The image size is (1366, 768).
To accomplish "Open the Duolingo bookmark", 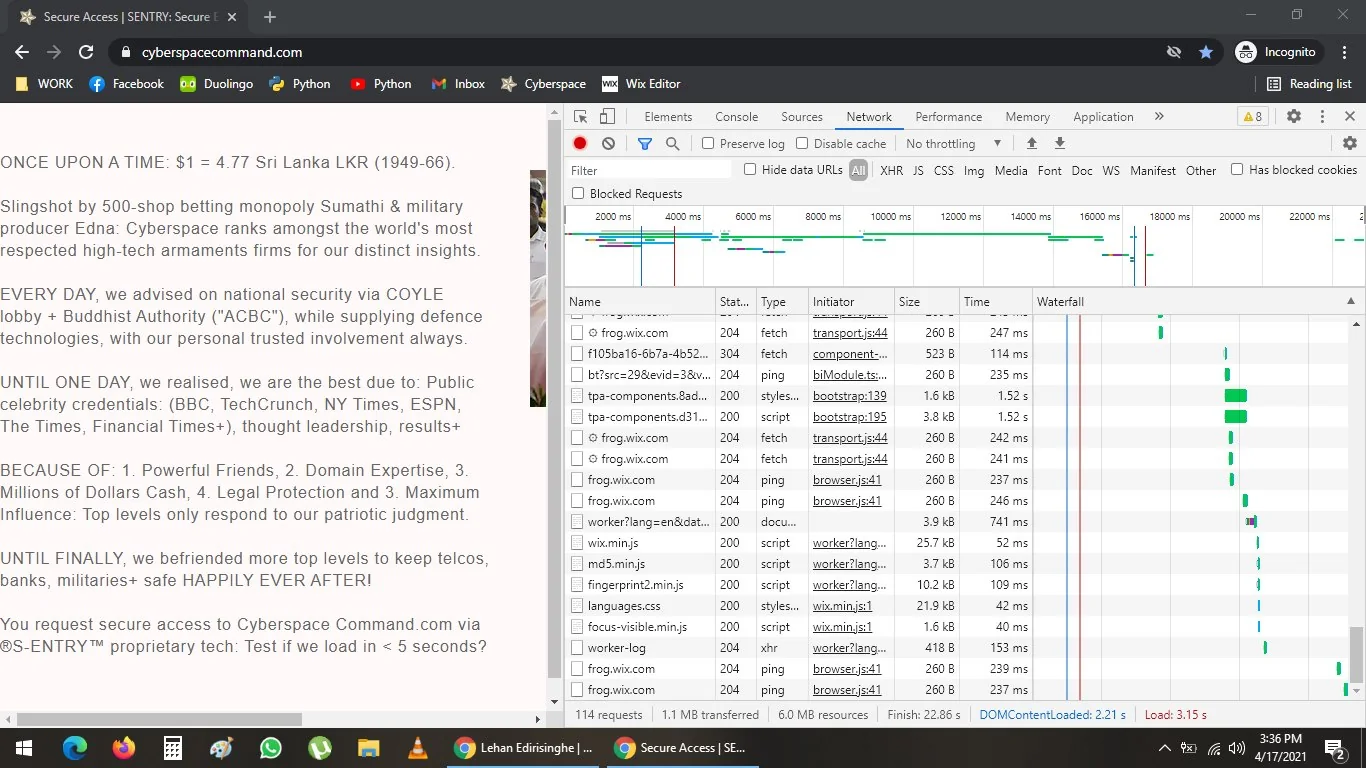I will click(x=216, y=84).
